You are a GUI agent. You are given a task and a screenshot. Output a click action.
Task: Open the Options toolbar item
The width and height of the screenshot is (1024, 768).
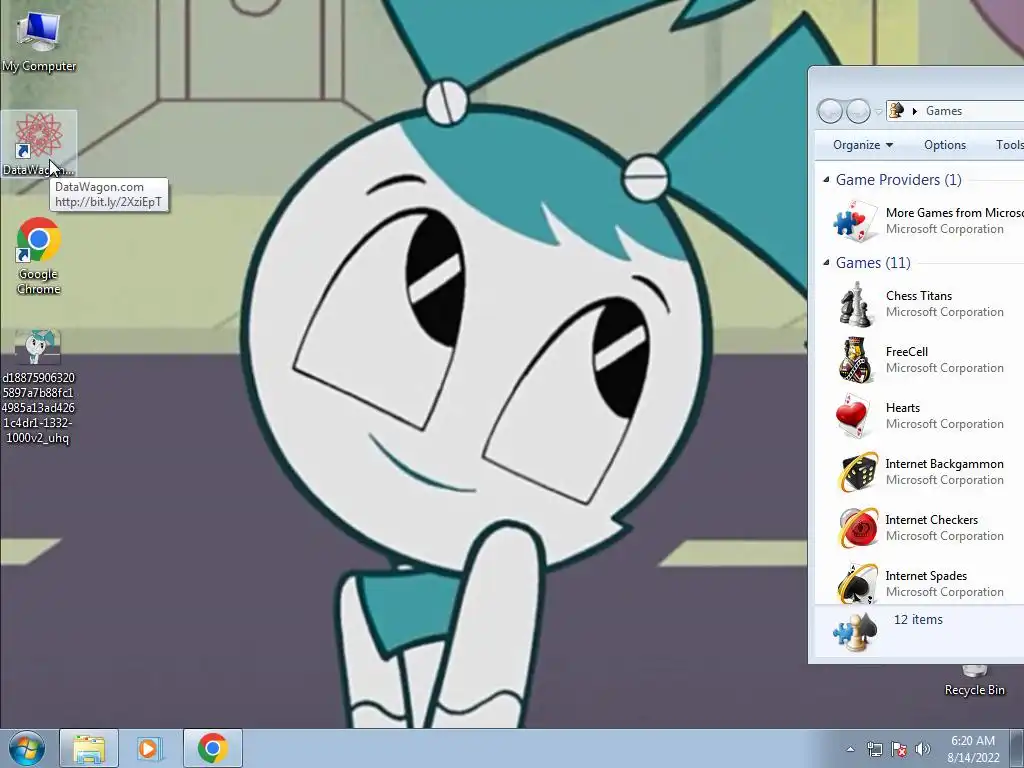click(945, 145)
